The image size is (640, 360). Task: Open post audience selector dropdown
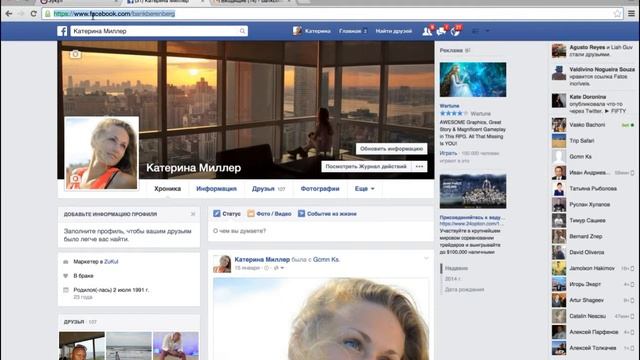click(x=278, y=268)
